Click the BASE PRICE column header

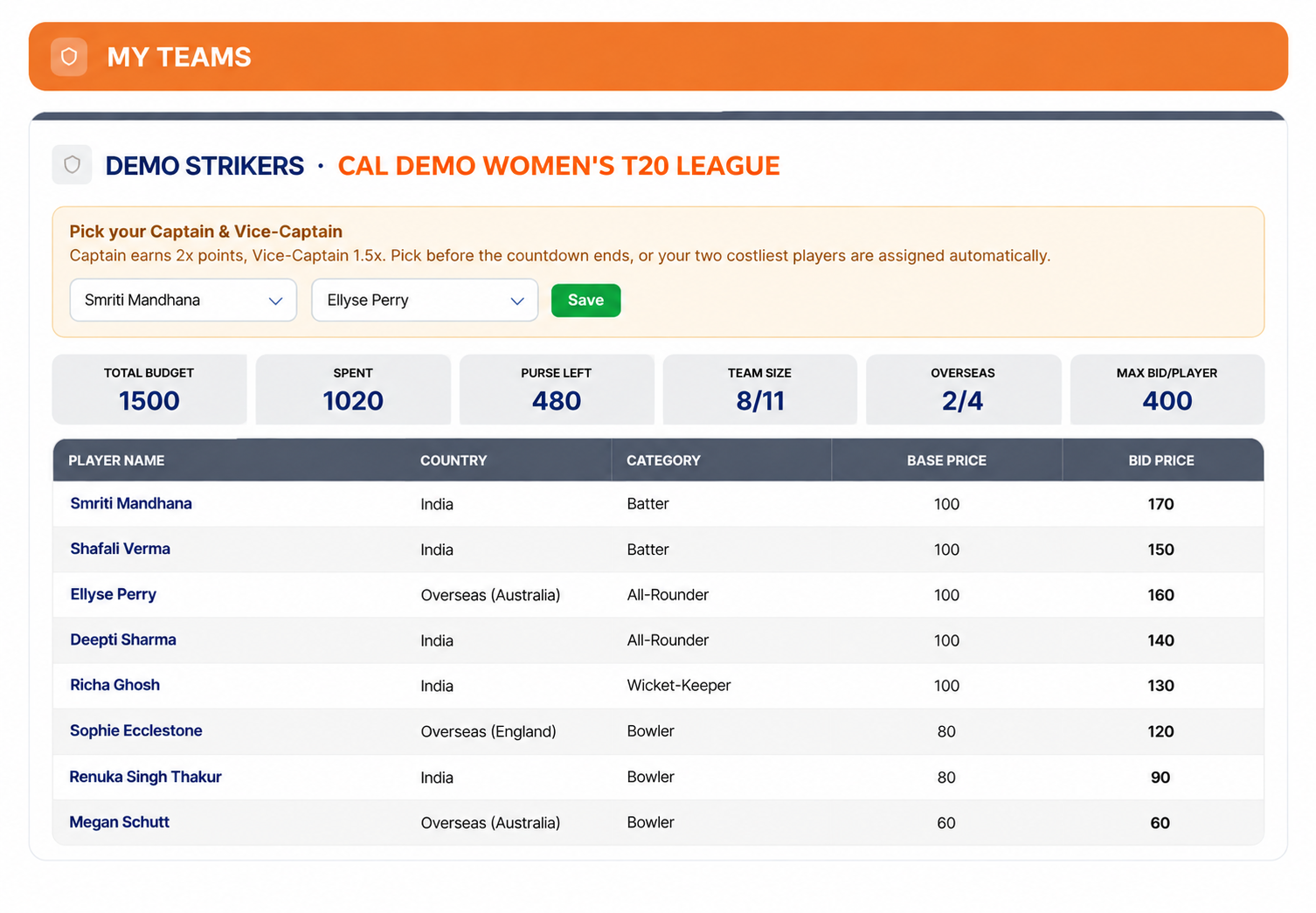point(946,460)
